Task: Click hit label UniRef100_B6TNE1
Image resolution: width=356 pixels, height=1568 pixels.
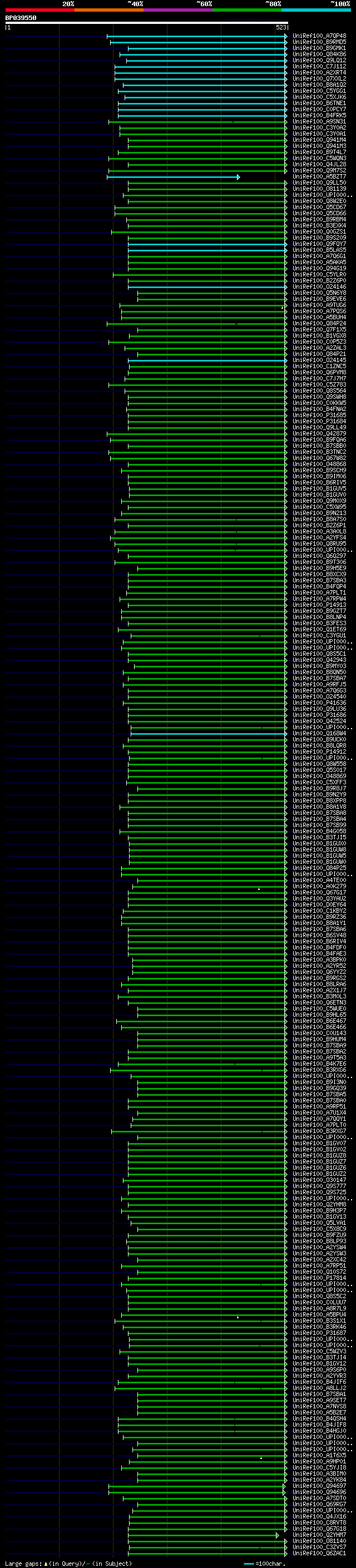Action: tap(319, 103)
